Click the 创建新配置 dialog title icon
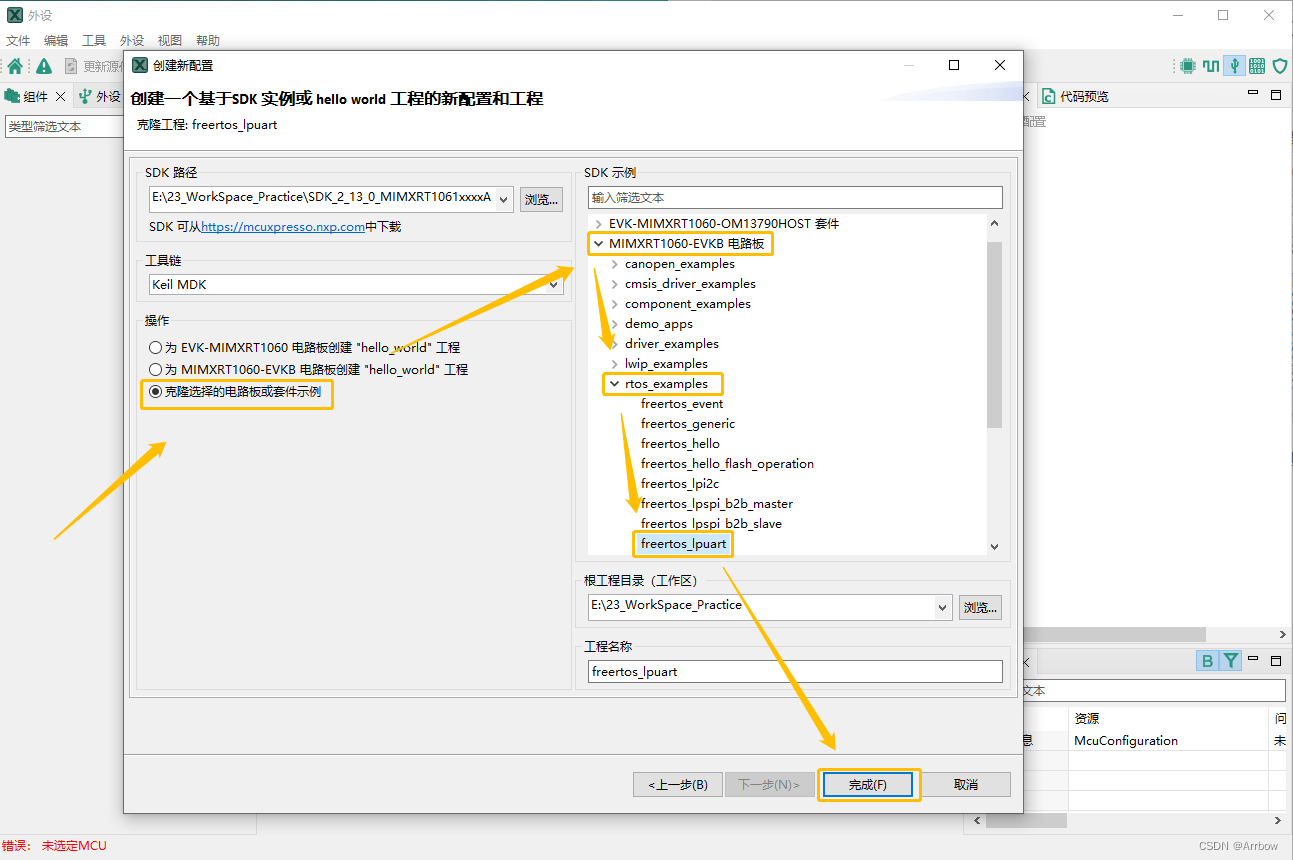The width and height of the screenshot is (1293, 860). [x=140, y=65]
